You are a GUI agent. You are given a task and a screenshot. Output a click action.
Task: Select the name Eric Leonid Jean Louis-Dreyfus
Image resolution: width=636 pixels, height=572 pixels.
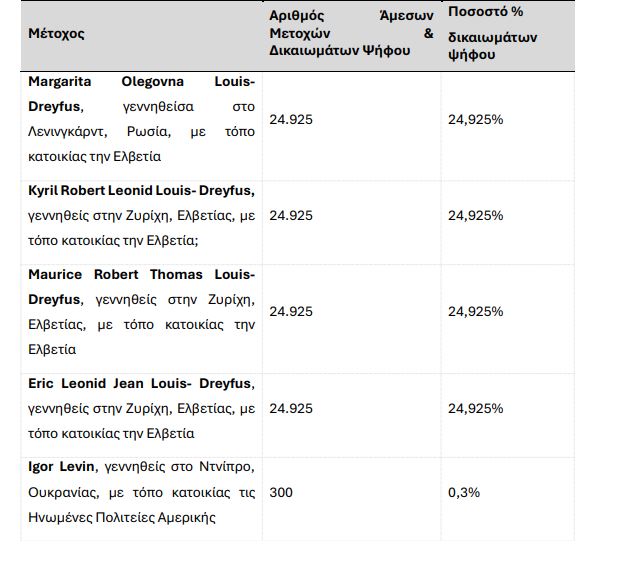pyautogui.click(x=141, y=384)
